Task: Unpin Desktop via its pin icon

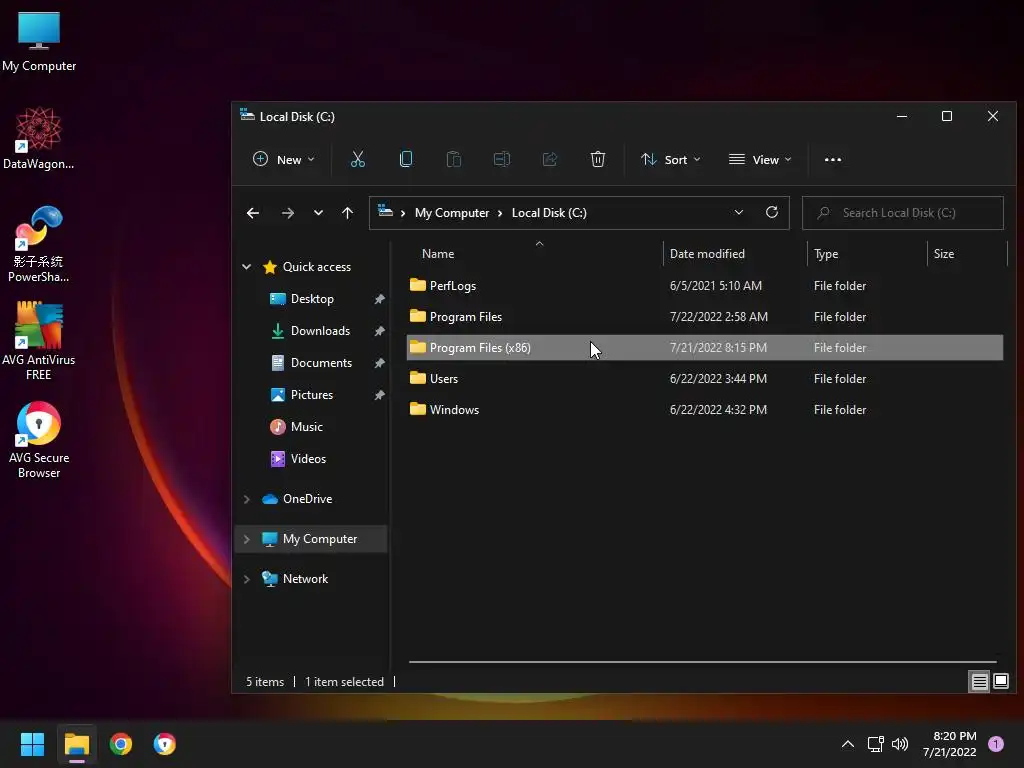Action: click(x=379, y=298)
